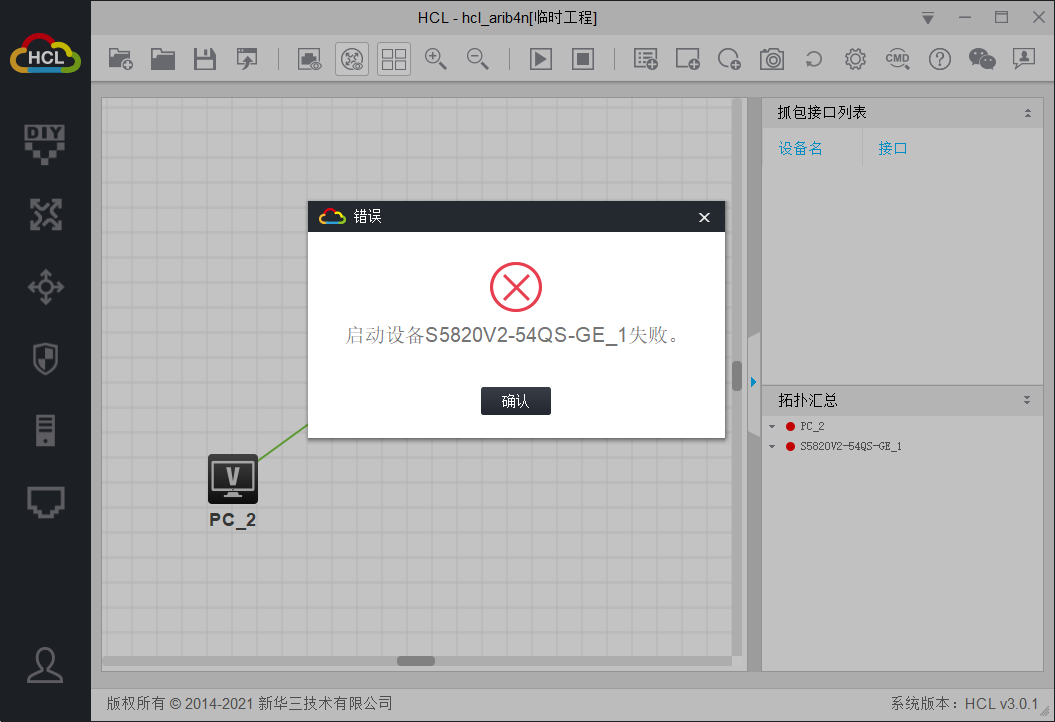Click the WeChat icon in toolbar
This screenshot has height=722, width=1055.
982,59
